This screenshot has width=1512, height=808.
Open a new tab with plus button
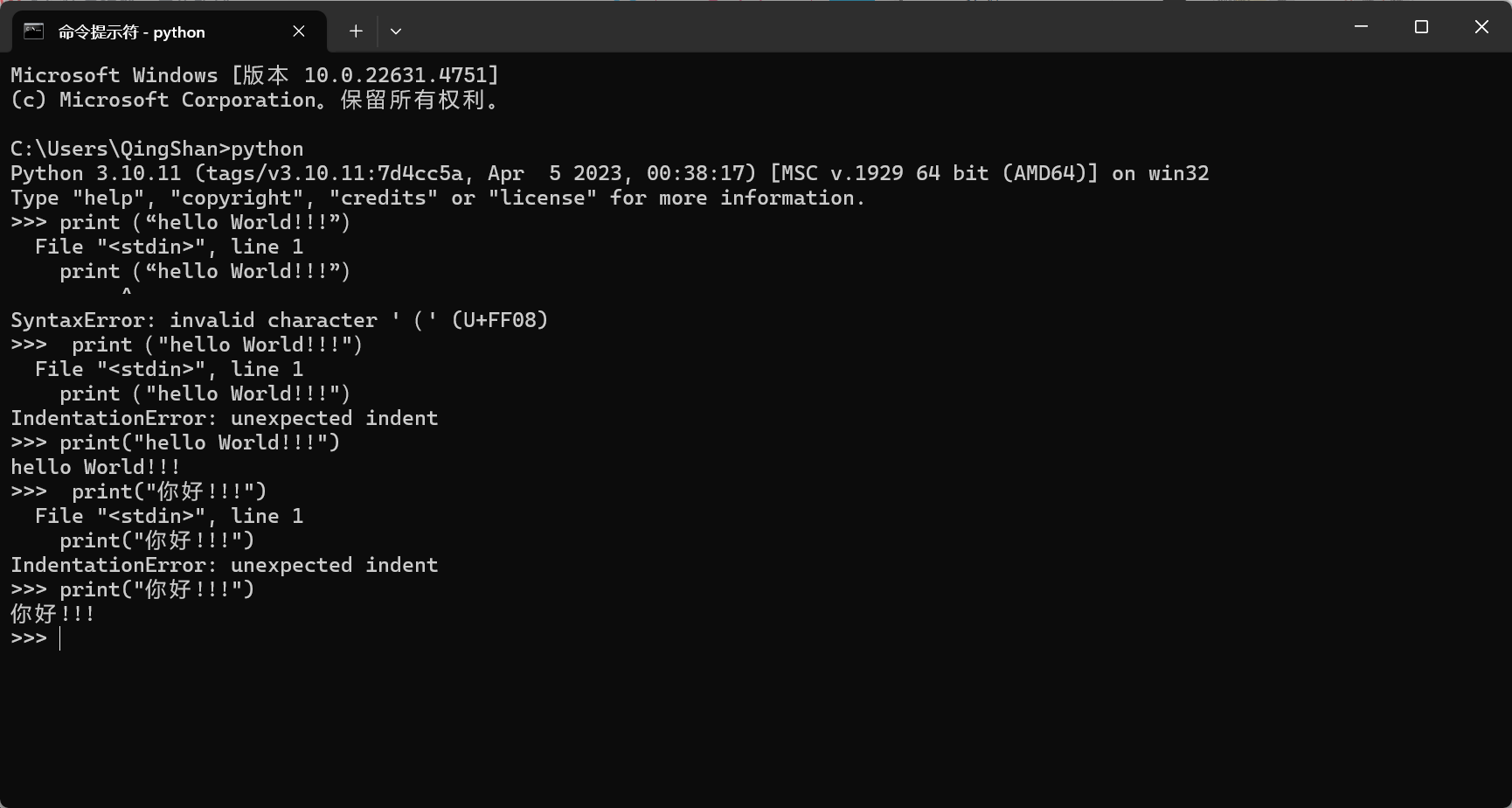pyautogui.click(x=356, y=31)
